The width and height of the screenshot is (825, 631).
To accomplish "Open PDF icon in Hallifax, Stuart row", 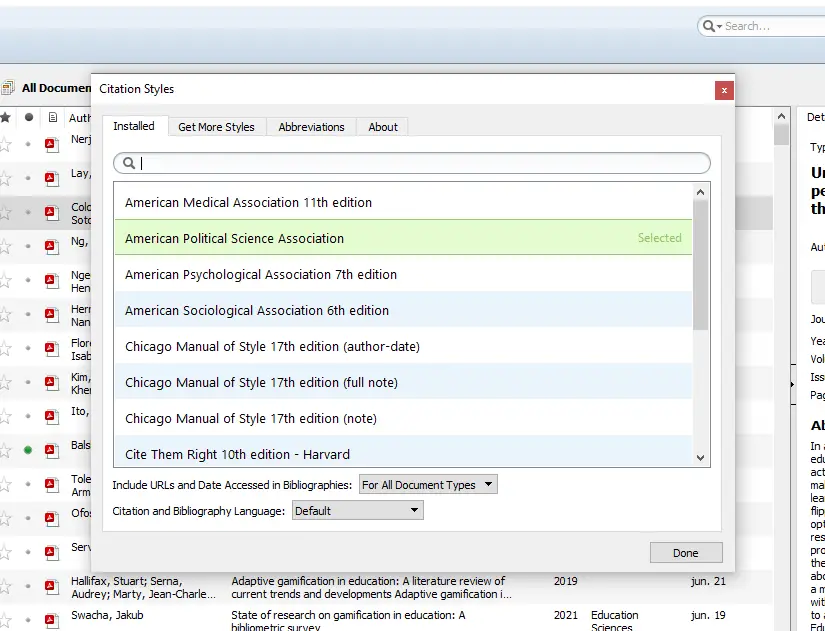I will tap(51, 586).
